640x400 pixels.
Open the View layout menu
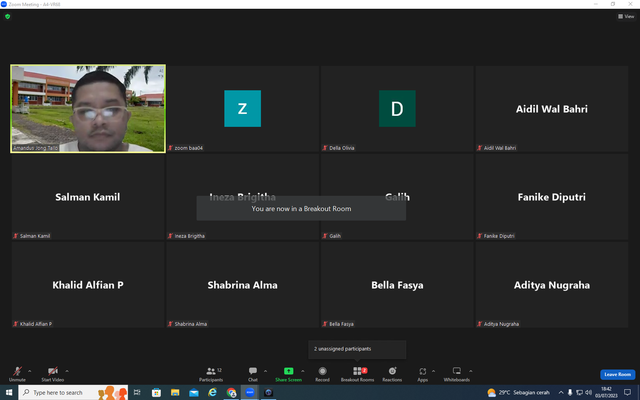click(x=626, y=16)
